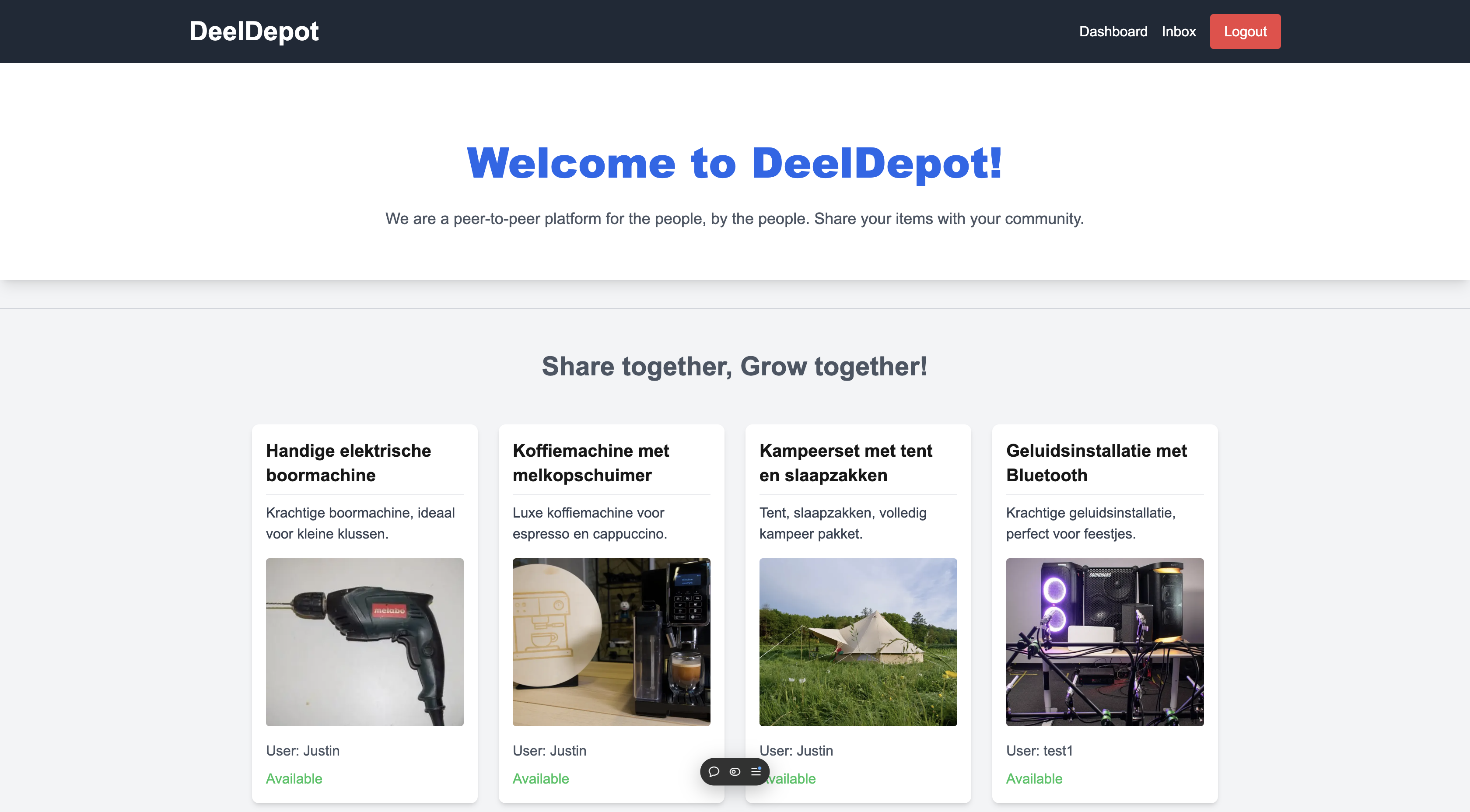The width and height of the screenshot is (1470, 812).
Task: Toggle the eye switch in floating toolbar
Action: (735, 771)
